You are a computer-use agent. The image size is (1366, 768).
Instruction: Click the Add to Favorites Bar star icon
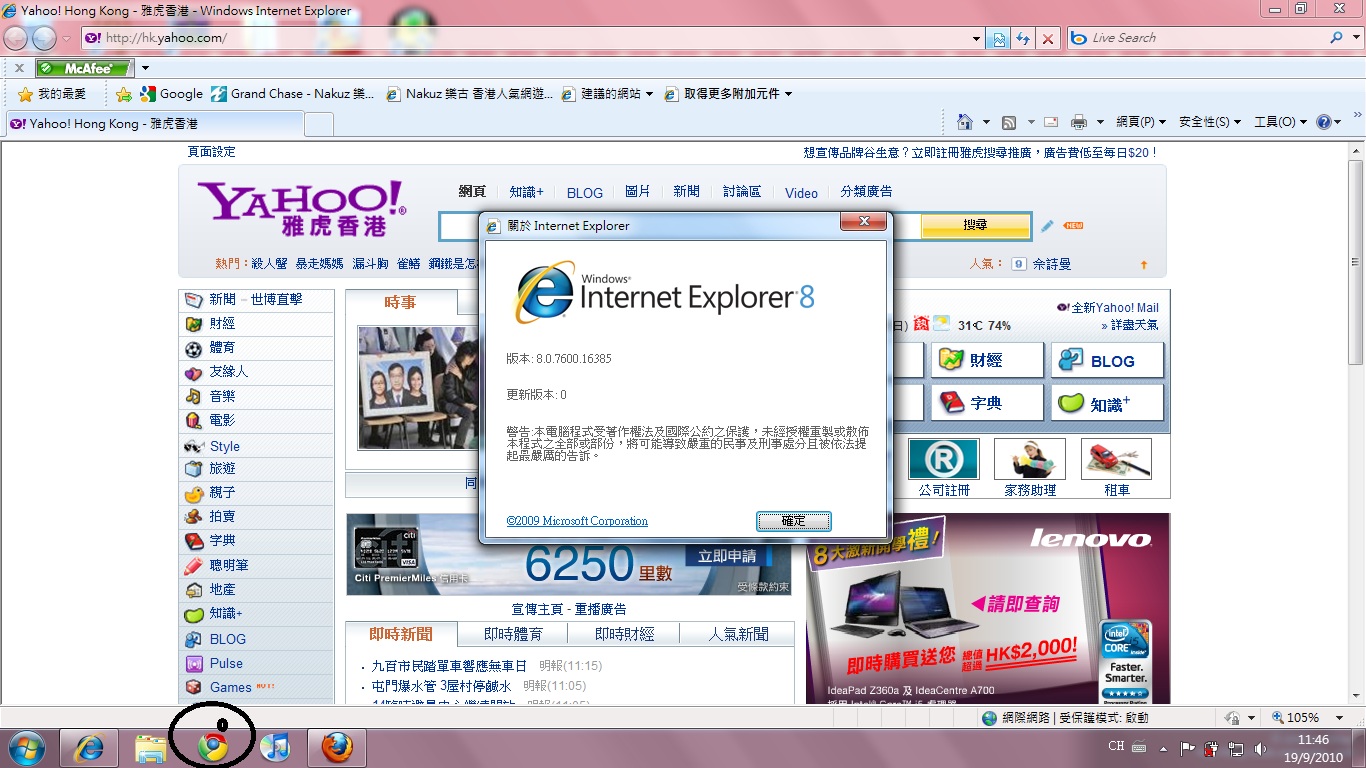(x=123, y=94)
